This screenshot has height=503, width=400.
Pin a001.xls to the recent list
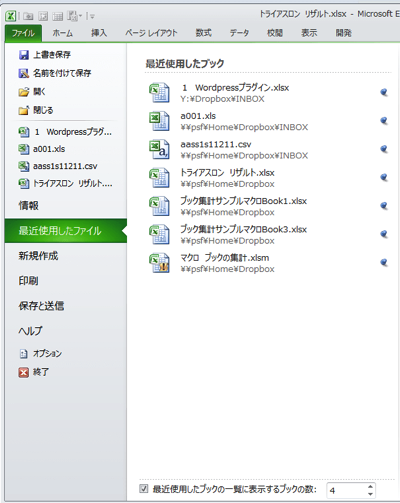click(x=384, y=121)
